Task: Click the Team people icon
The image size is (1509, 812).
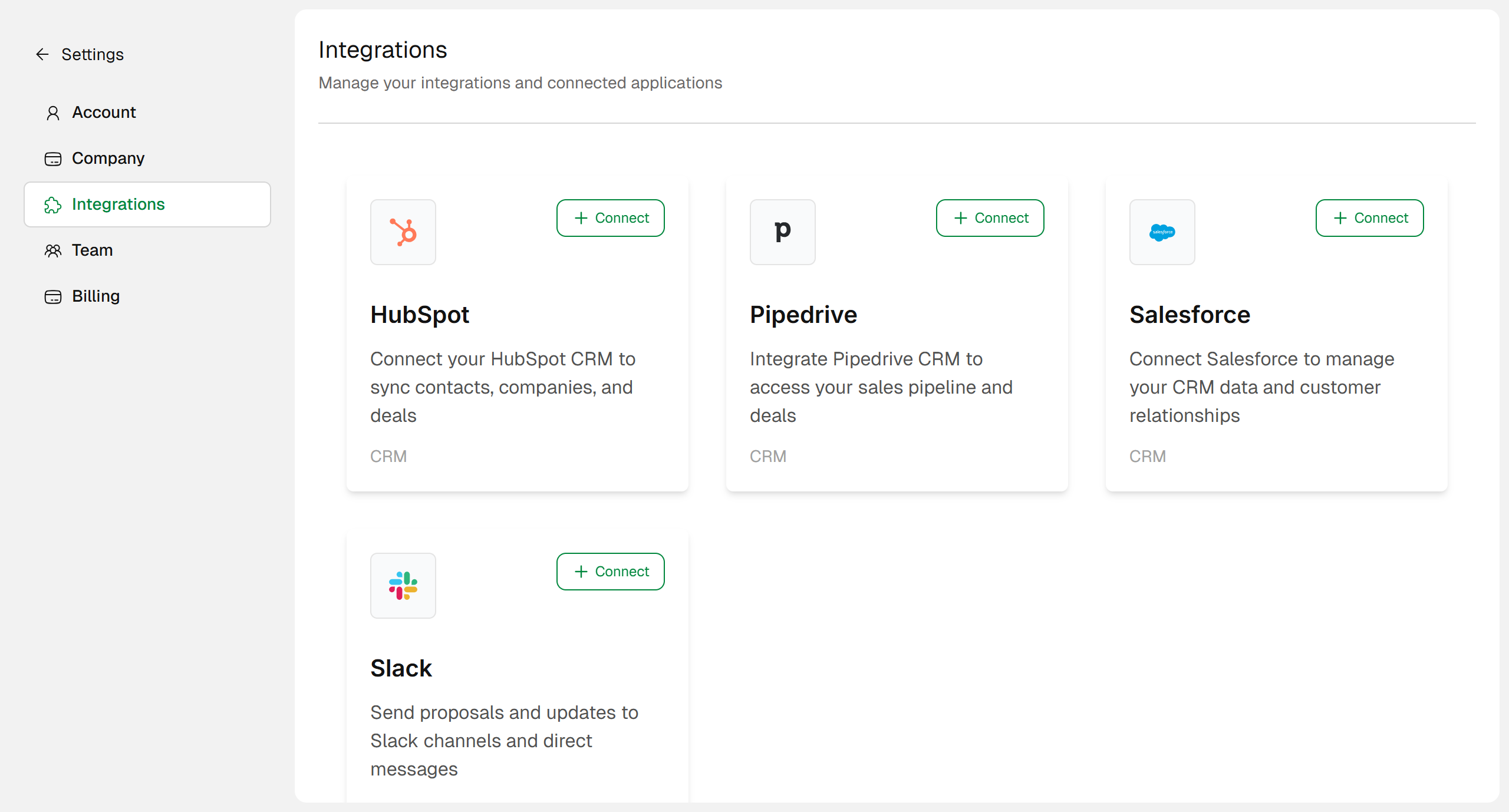Action: click(x=53, y=250)
